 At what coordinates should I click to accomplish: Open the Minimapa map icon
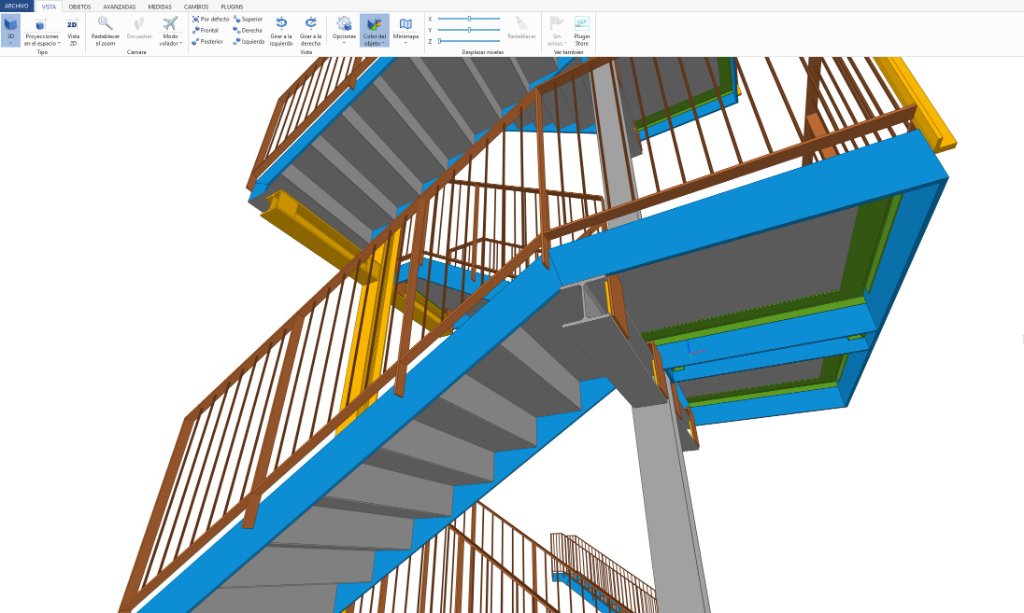click(406, 24)
